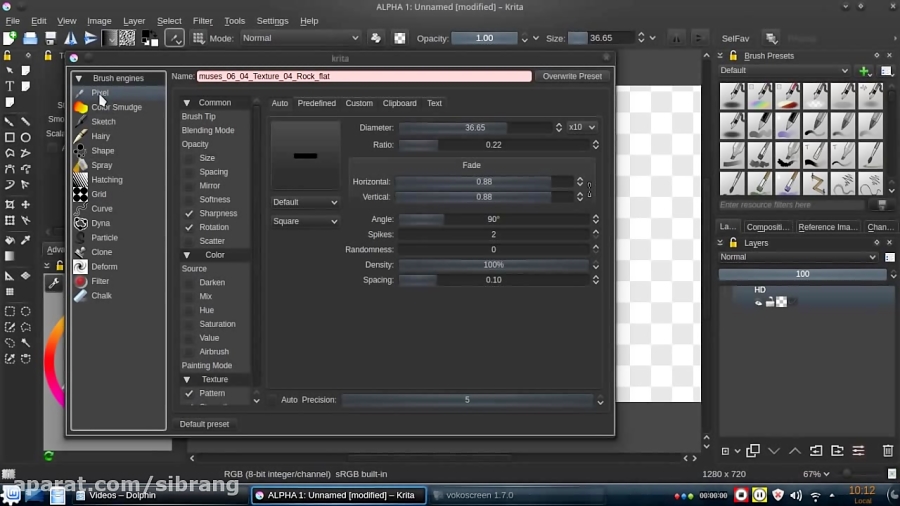Image resolution: width=900 pixels, height=506 pixels.
Task: Open the blending Mode Normal dropdown
Action: [300, 38]
